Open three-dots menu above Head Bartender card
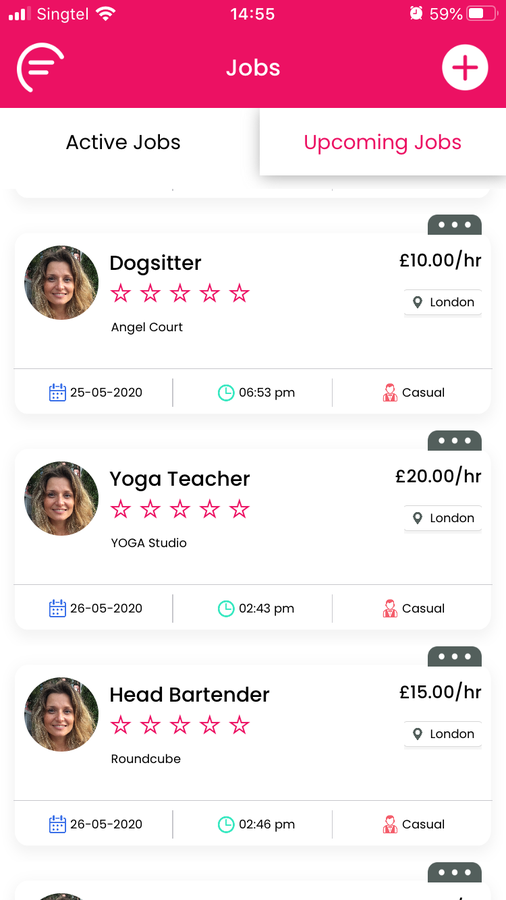The width and height of the screenshot is (506, 900). click(x=454, y=657)
